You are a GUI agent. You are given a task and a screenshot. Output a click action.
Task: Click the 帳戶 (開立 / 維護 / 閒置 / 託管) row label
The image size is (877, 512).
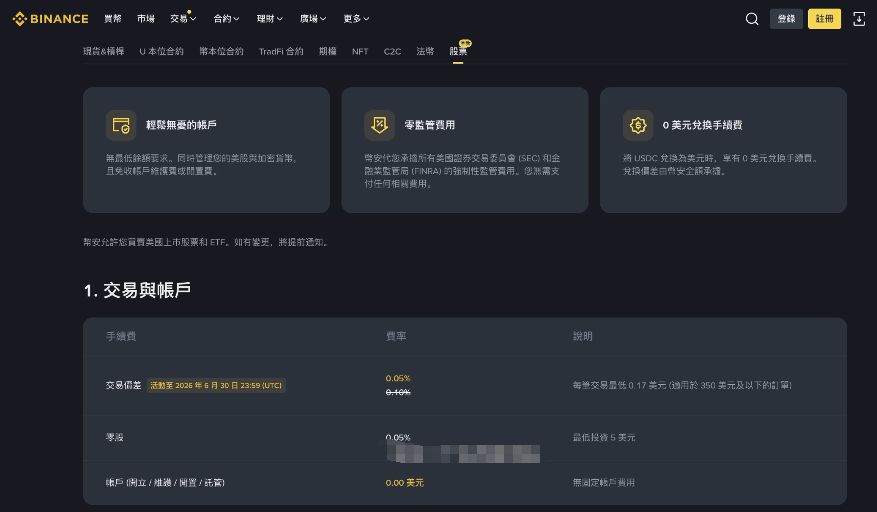tap(165, 482)
